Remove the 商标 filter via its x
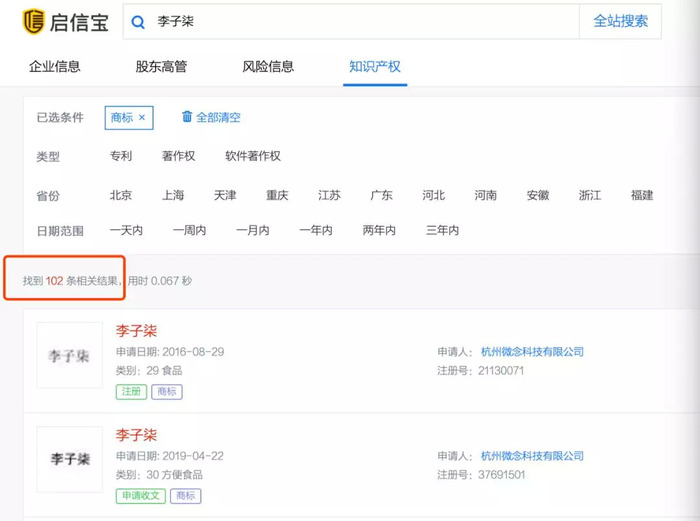Screen dimensions: 700x521 [x=142, y=117]
